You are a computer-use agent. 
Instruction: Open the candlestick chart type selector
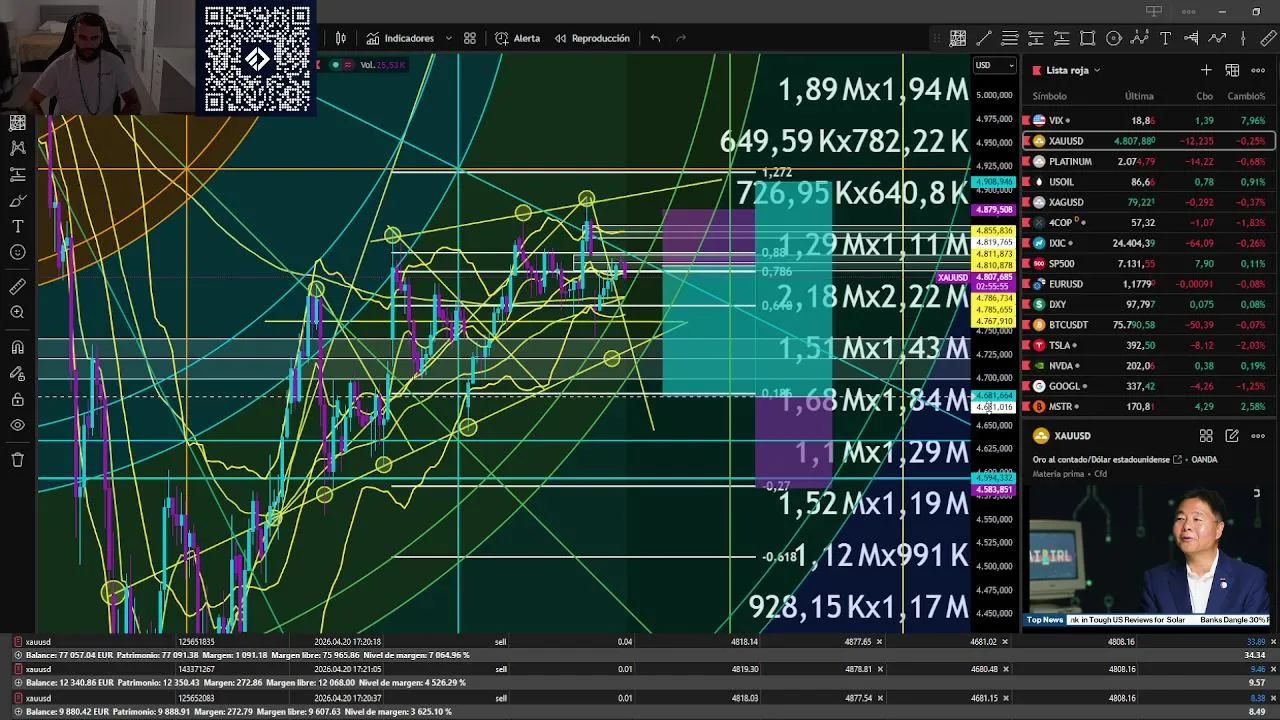tap(341, 38)
